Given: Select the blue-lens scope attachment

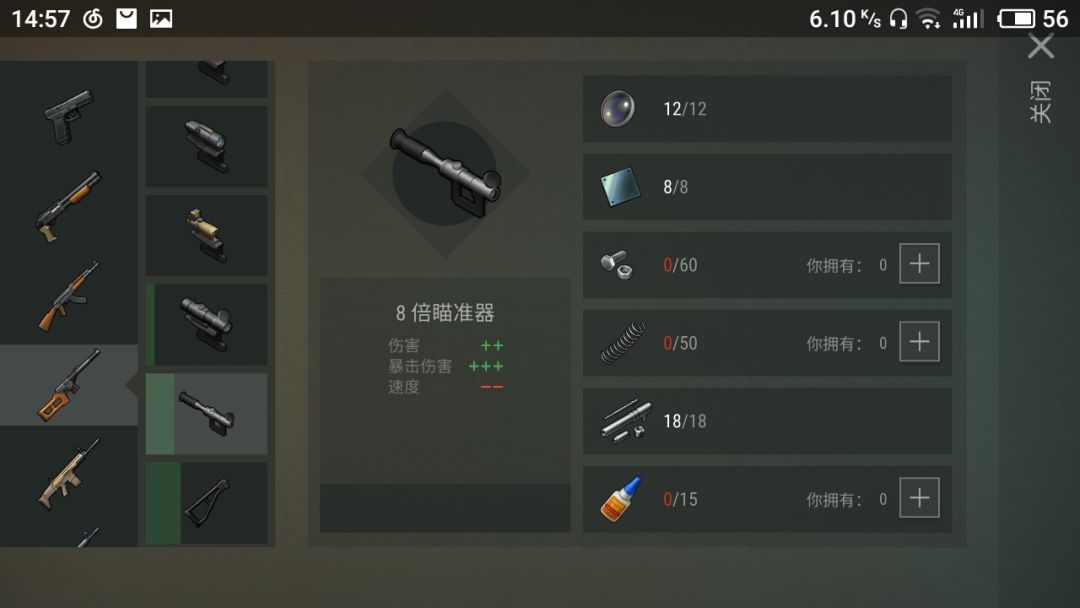Looking at the screenshot, I should (207, 146).
